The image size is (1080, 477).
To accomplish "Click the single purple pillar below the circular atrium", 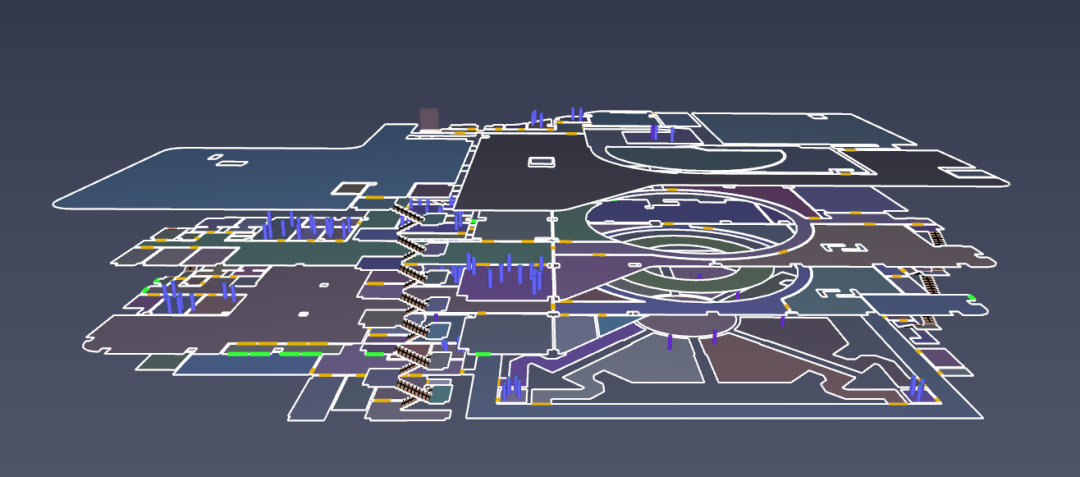I will coord(669,342).
